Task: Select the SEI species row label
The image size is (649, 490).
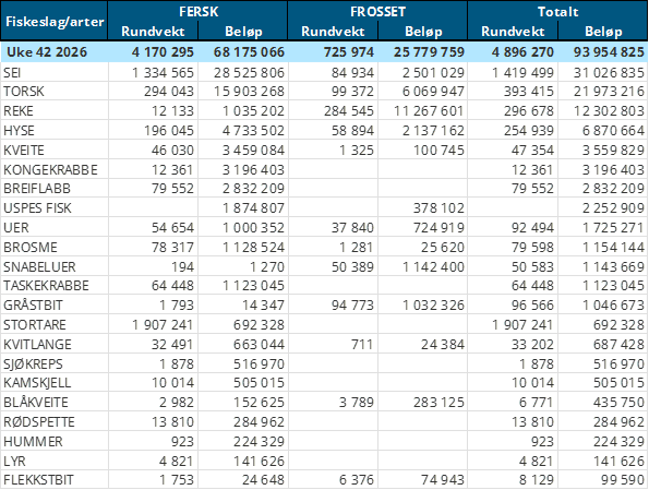Action: (x=12, y=73)
